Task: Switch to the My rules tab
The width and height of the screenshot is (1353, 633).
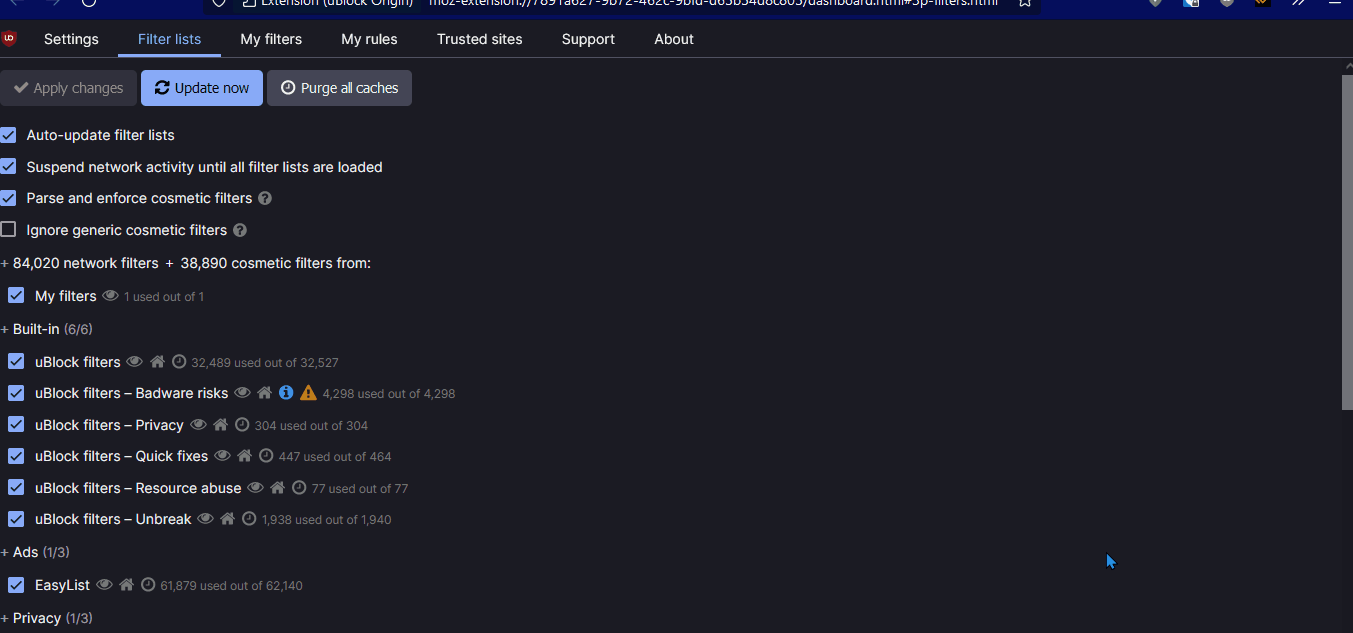Action: tap(369, 39)
